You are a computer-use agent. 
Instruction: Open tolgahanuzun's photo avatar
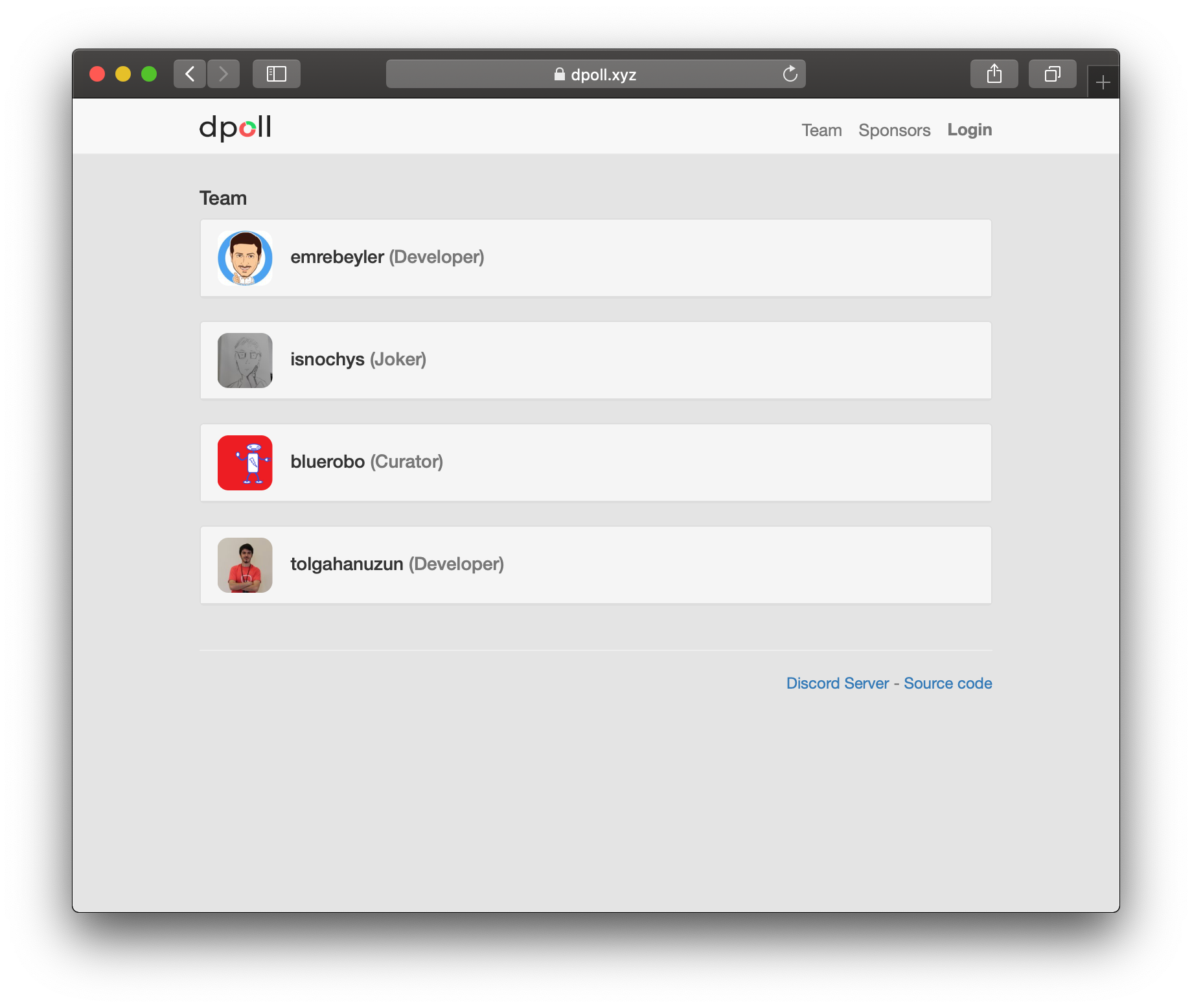tap(245, 565)
